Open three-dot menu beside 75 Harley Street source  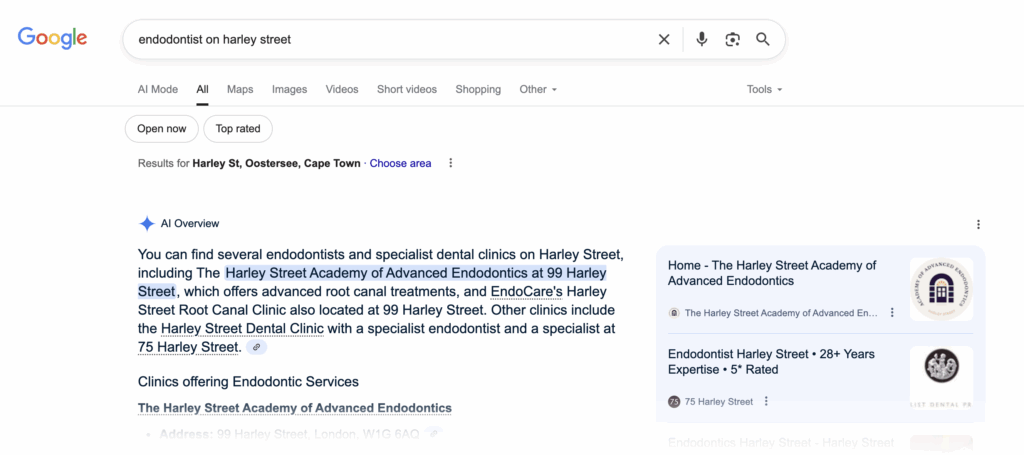tap(766, 401)
